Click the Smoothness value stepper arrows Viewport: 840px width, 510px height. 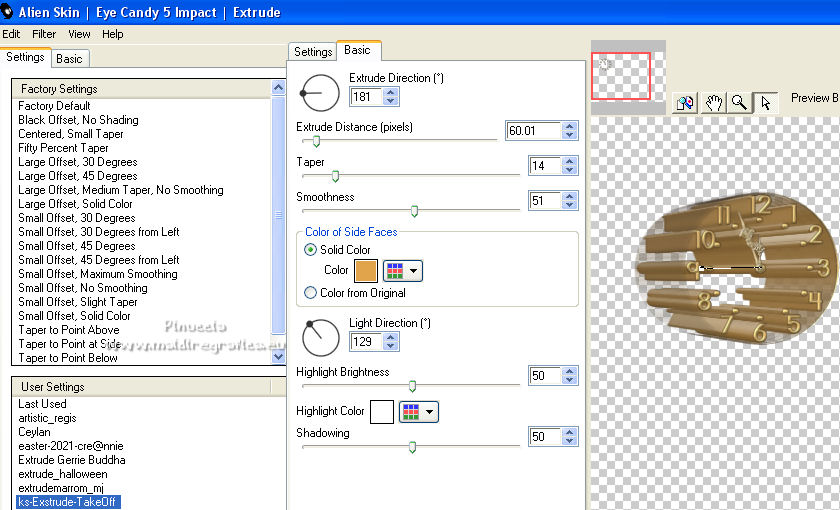[x=570, y=201]
